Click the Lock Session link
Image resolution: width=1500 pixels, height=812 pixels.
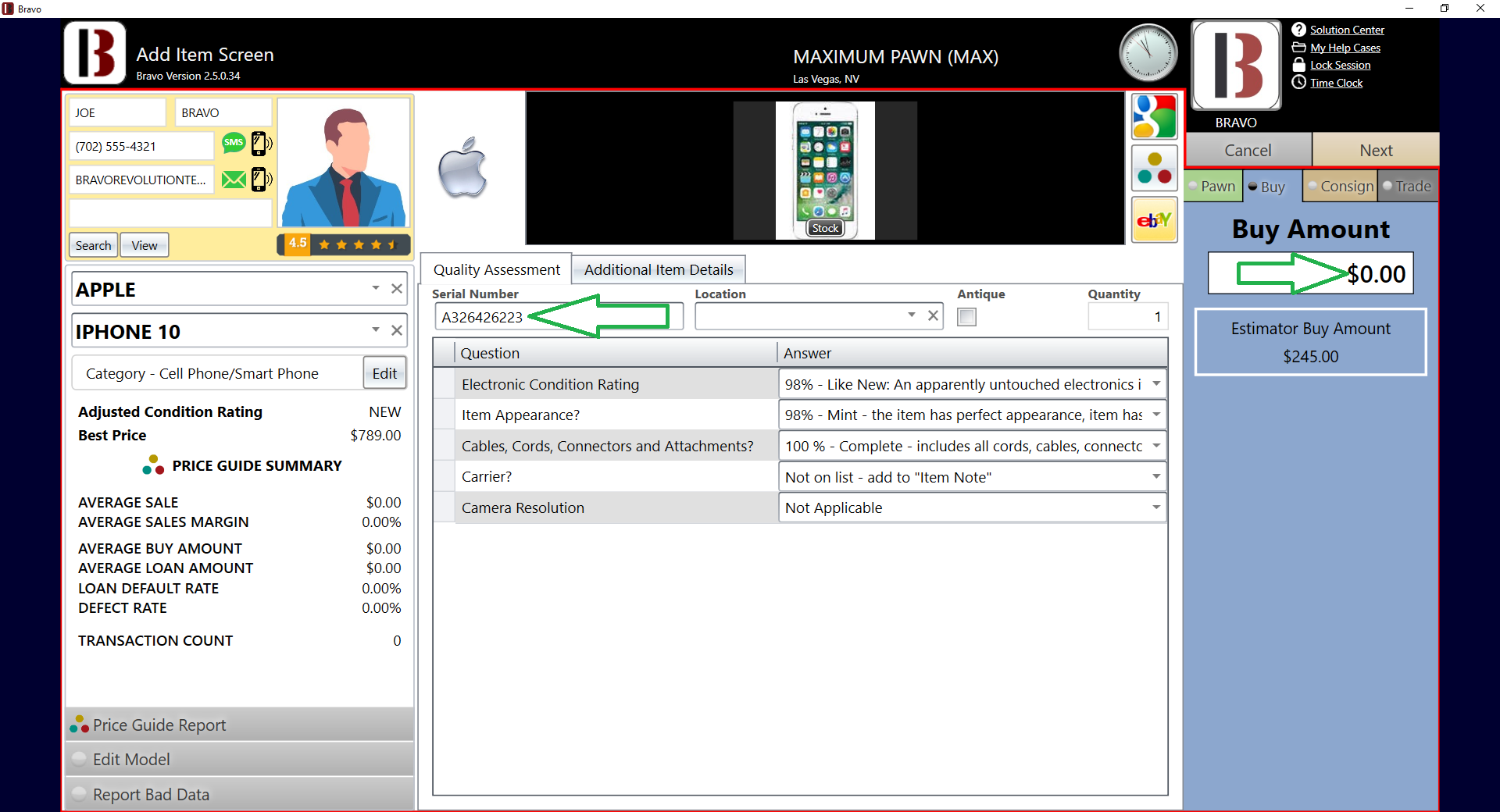point(1341,65)
